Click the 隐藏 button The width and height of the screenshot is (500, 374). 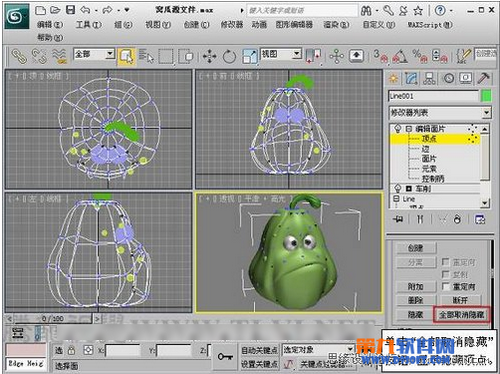coord(416,314)
